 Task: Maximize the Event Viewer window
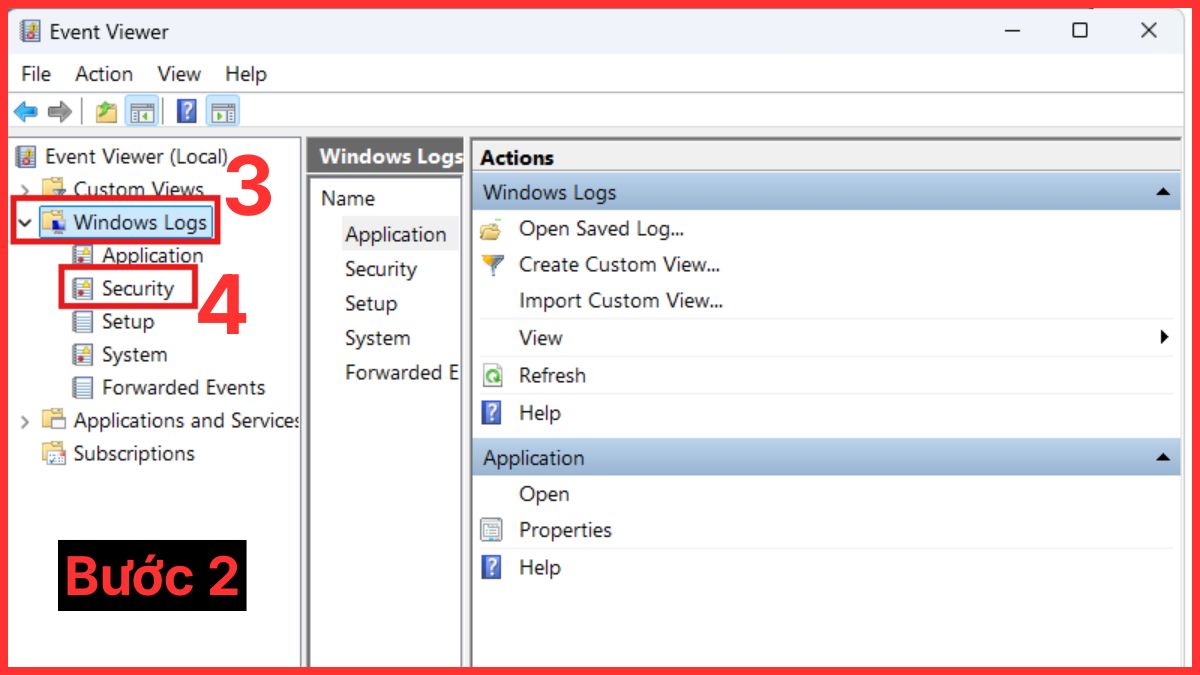1080,31
